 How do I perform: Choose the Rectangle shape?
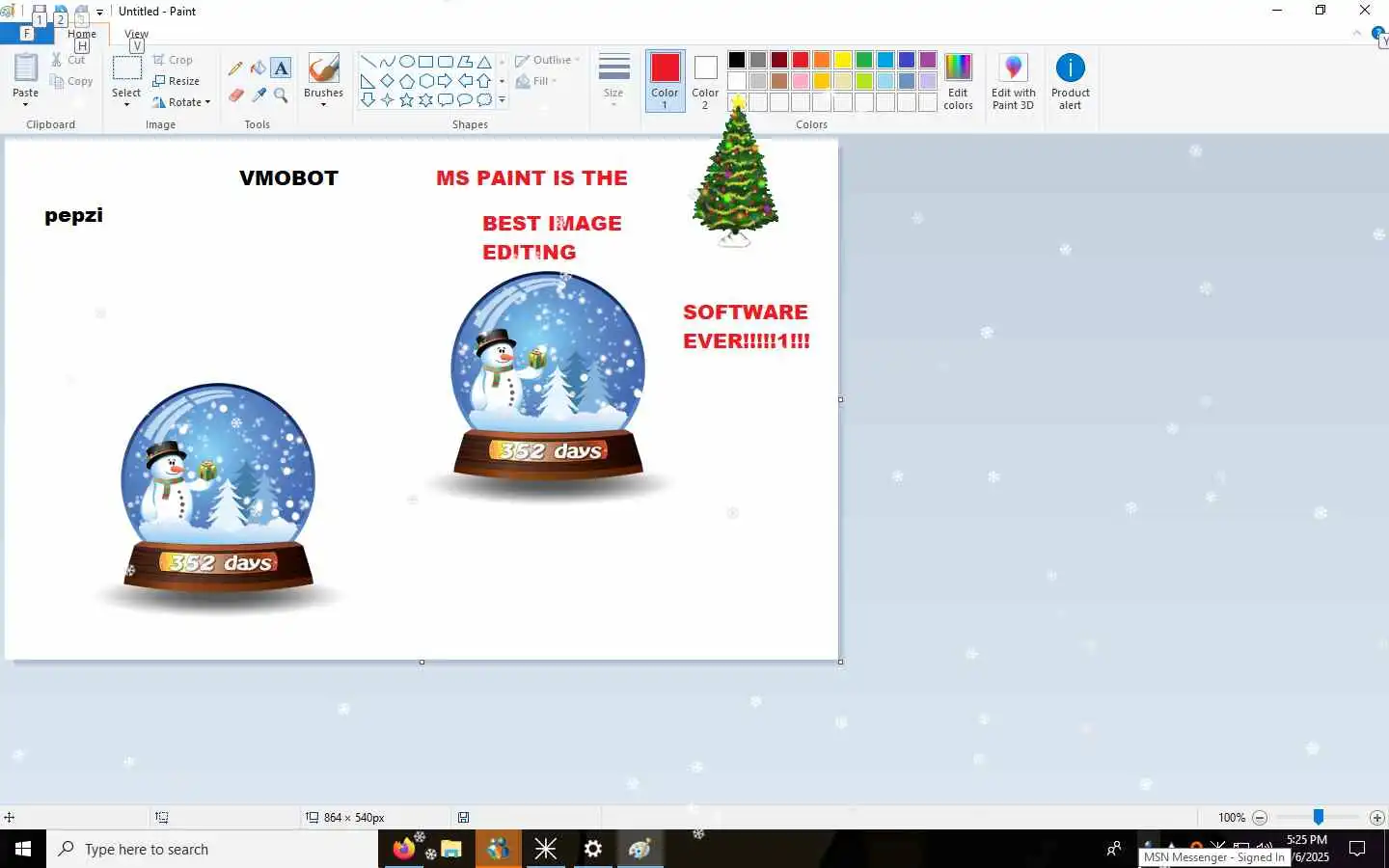[x=426, y=62]
